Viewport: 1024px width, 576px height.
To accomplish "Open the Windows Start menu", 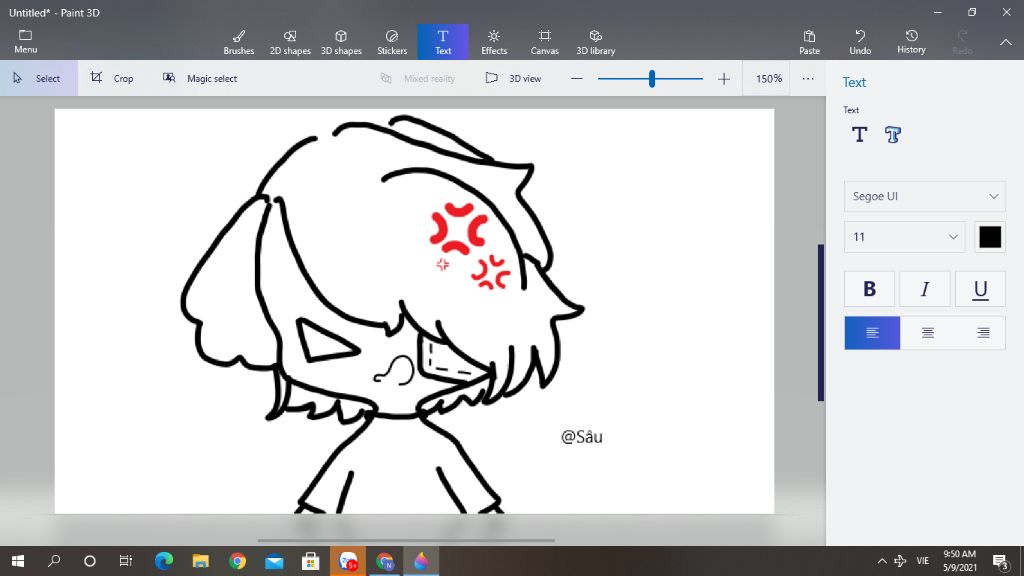I will [18, 561].
